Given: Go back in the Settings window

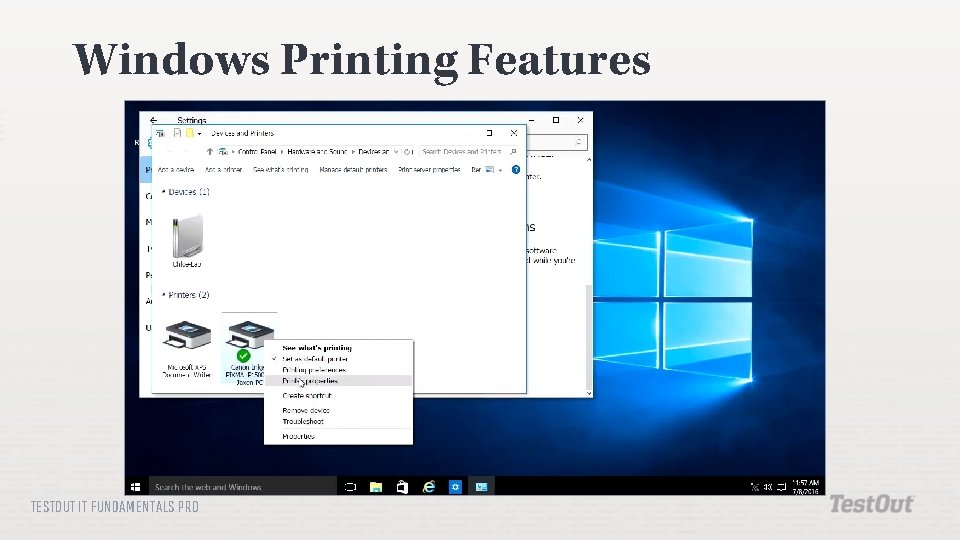Looking at the screenshot, I should tap(153, 120).
